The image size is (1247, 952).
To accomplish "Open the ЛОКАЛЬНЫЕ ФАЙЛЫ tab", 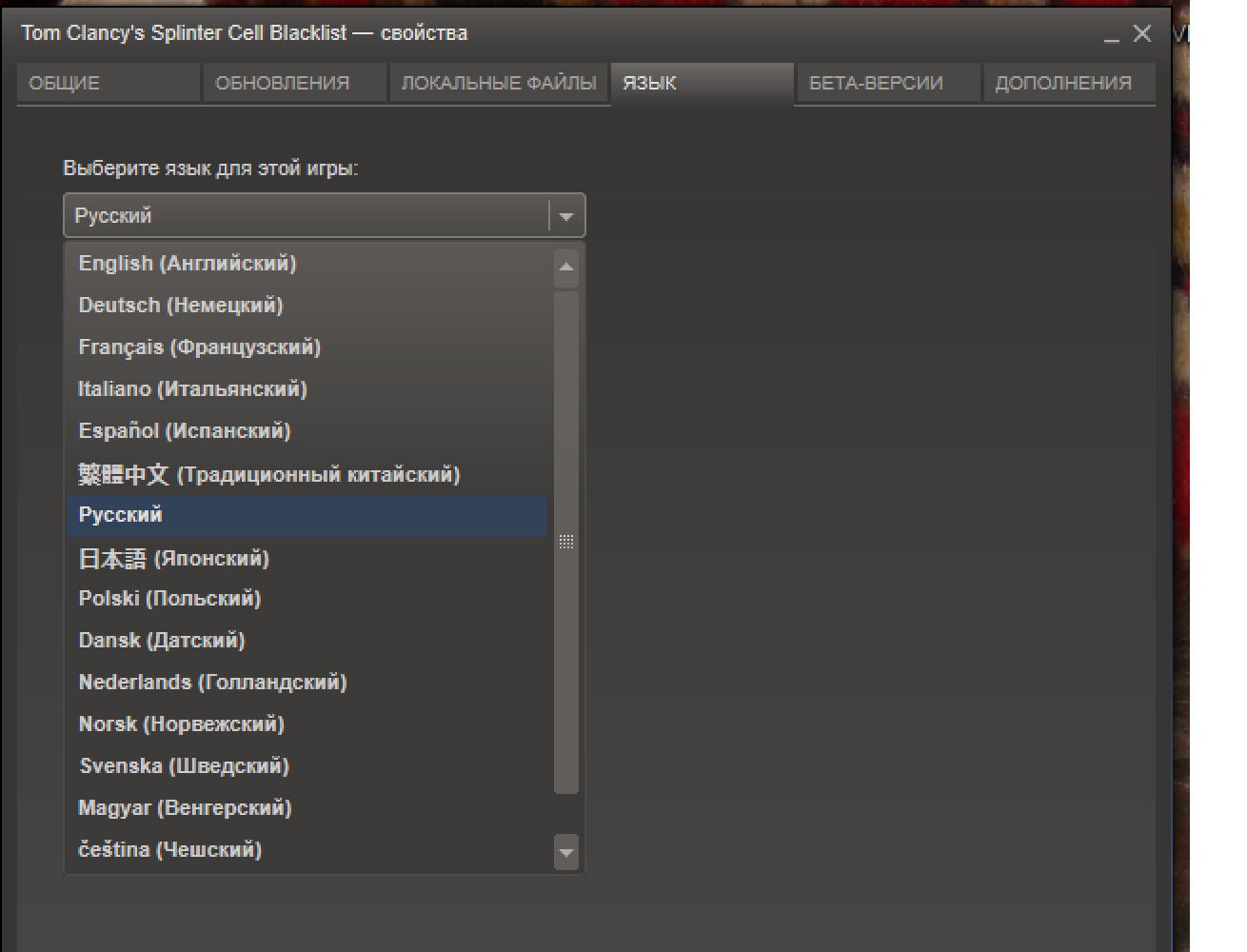I will [499, 83].
